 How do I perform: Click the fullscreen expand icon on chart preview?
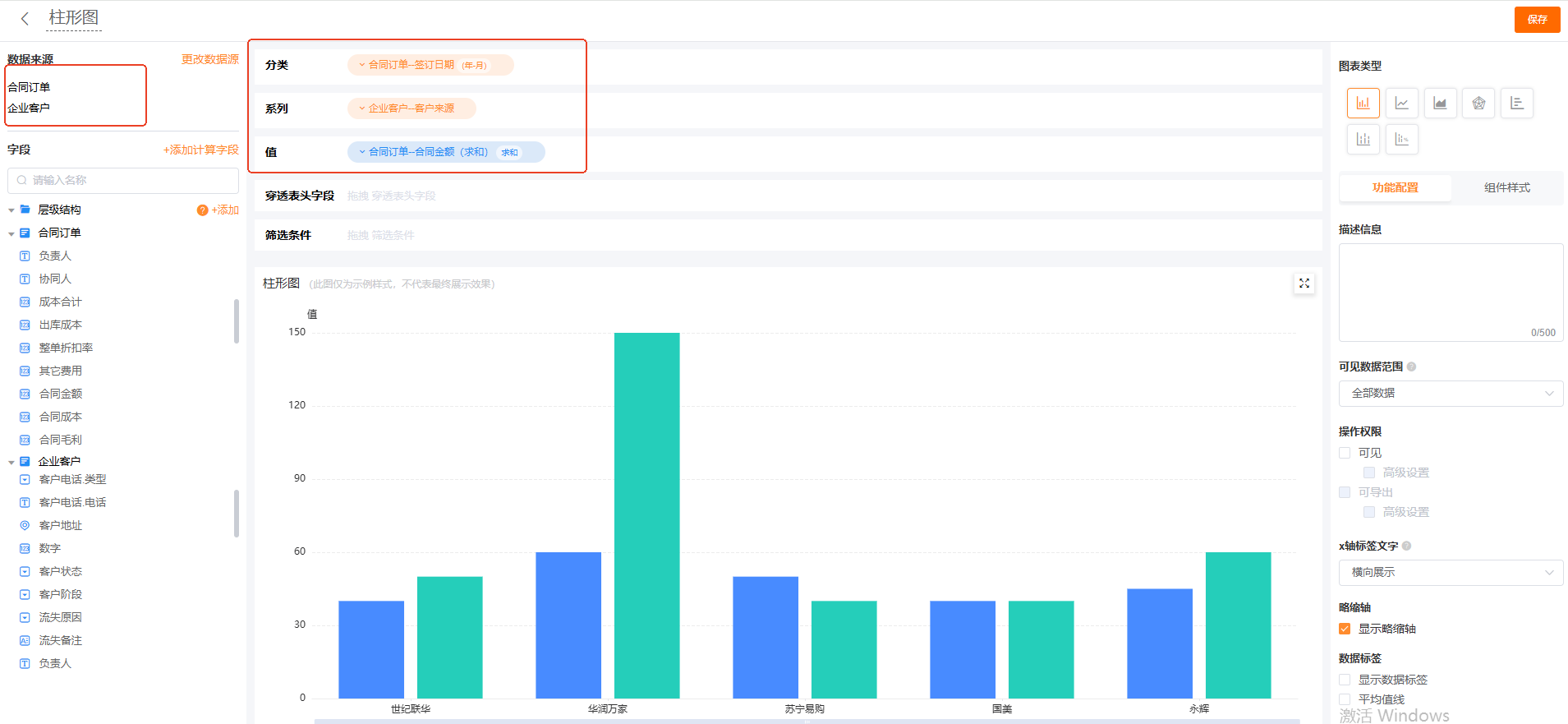click(x=1304, y=284)
